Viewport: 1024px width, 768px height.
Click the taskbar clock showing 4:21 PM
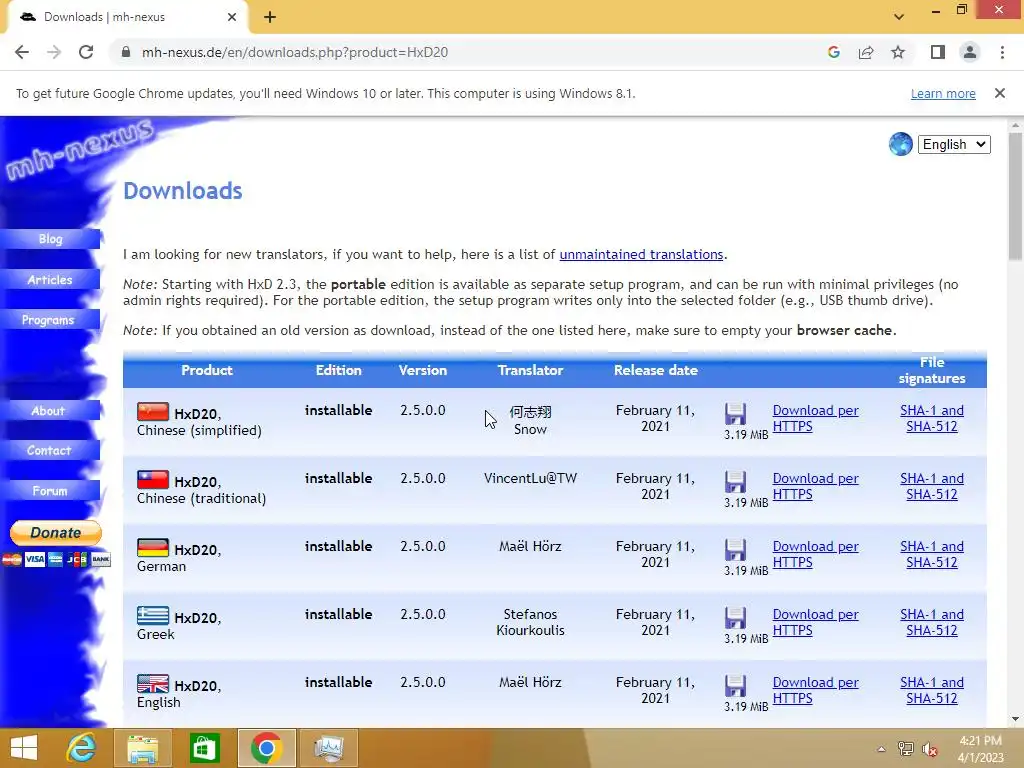pyautogui.click(x=980, y=748)
